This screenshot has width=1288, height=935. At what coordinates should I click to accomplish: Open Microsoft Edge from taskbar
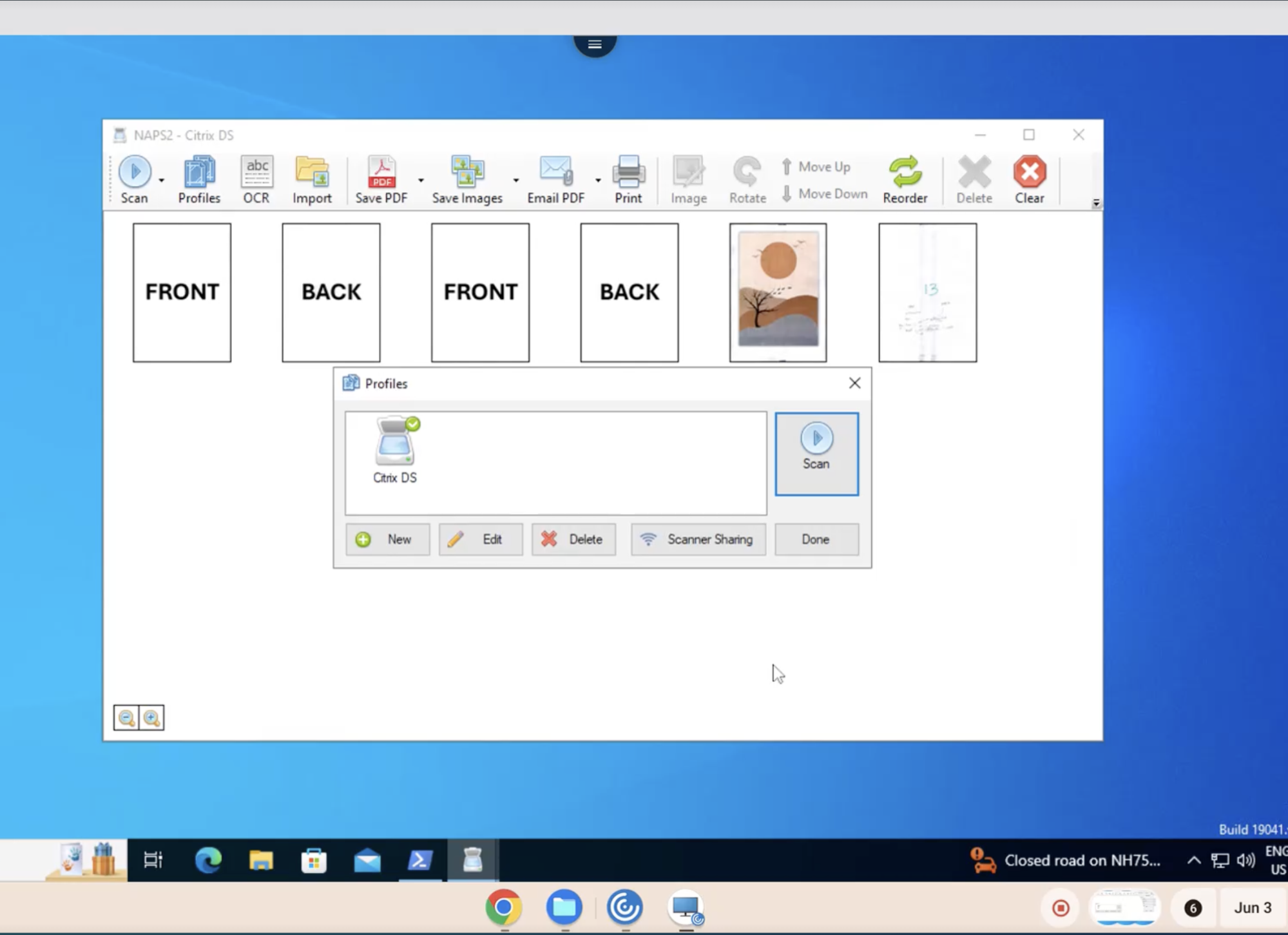208,860
